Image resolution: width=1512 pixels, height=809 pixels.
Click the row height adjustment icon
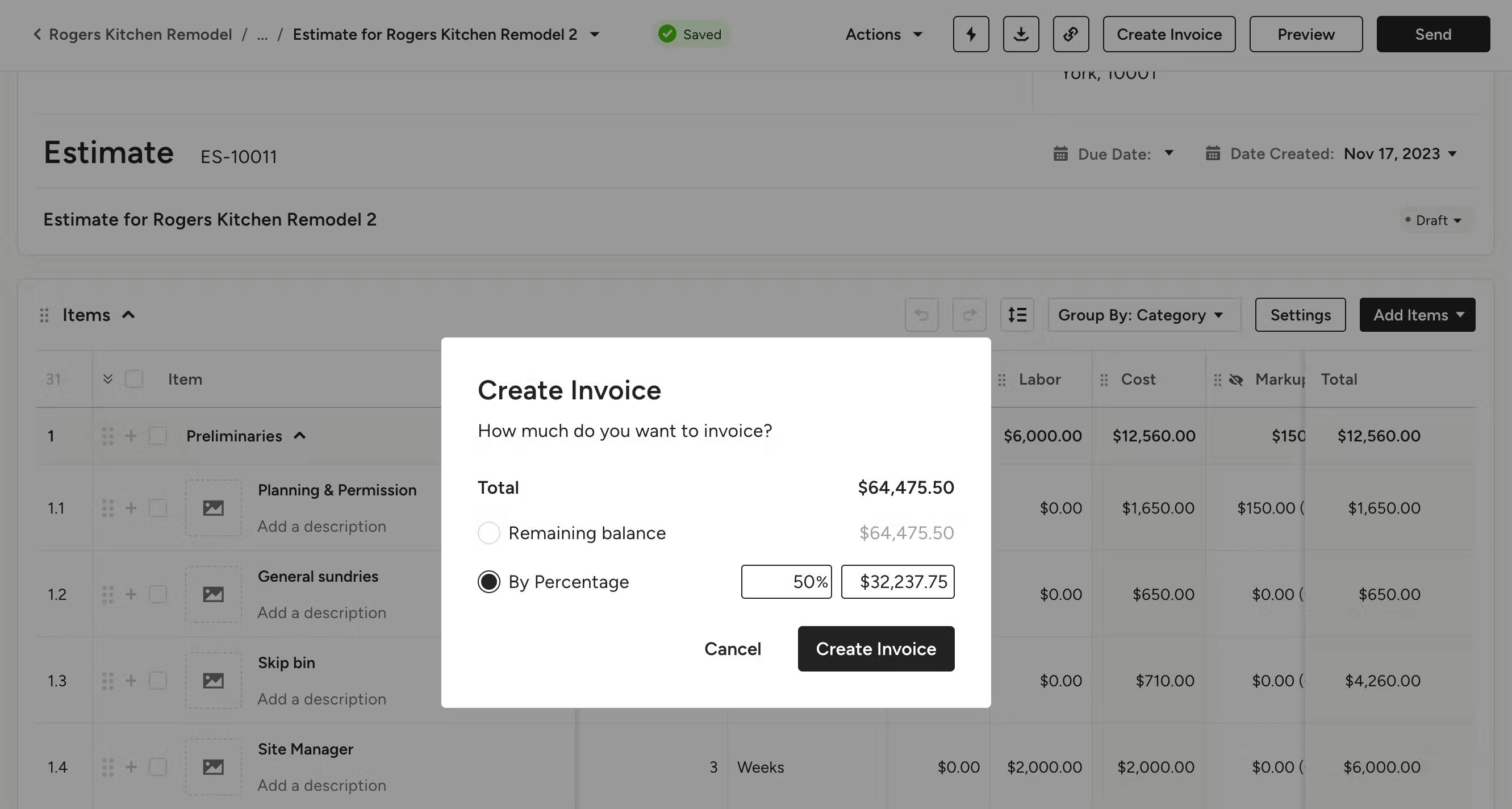[1017, 315]
